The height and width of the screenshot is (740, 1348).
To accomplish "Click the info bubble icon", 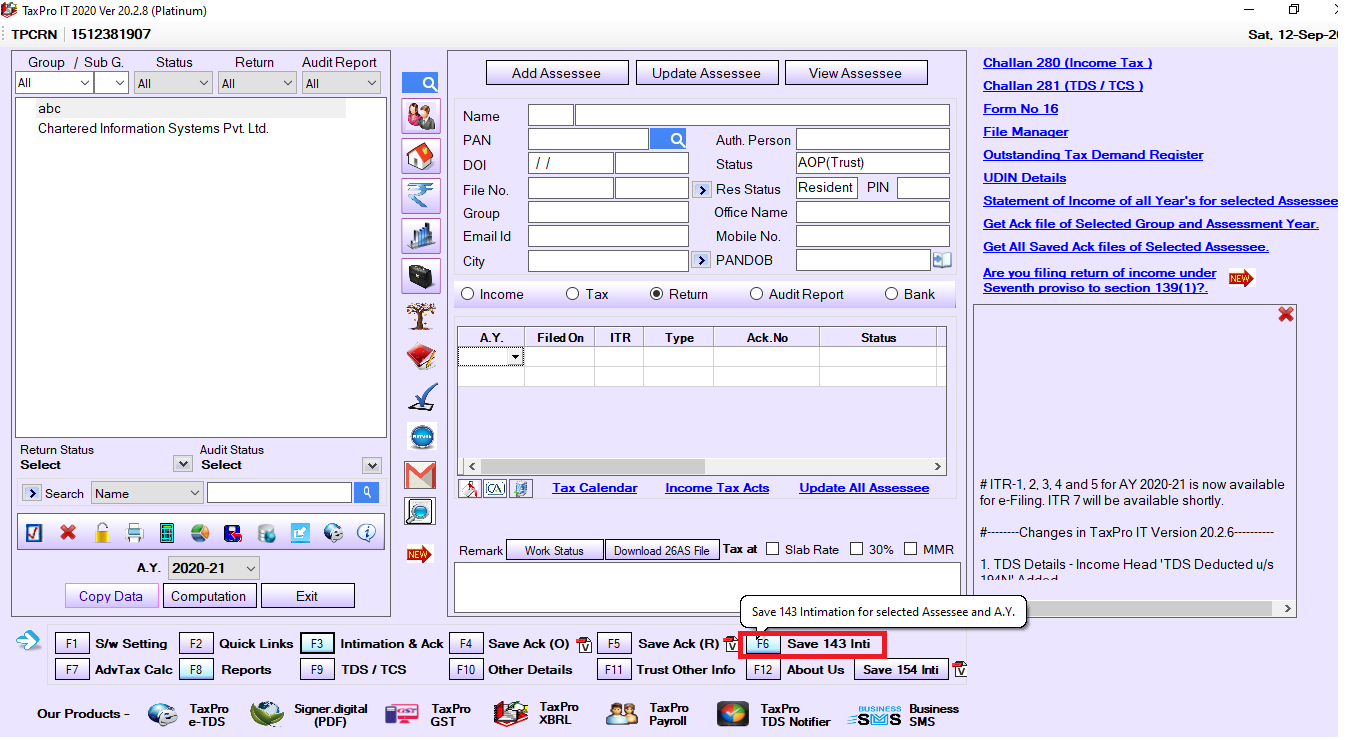I will click(x=366, y=533).
